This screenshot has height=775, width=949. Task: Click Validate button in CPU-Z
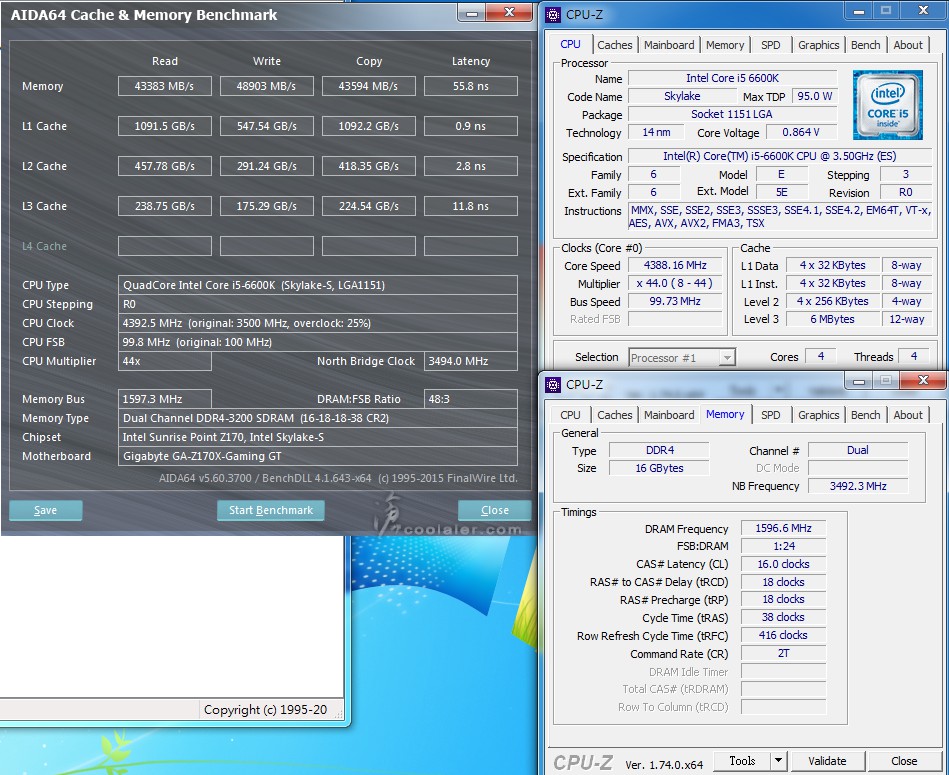[827, 760]
